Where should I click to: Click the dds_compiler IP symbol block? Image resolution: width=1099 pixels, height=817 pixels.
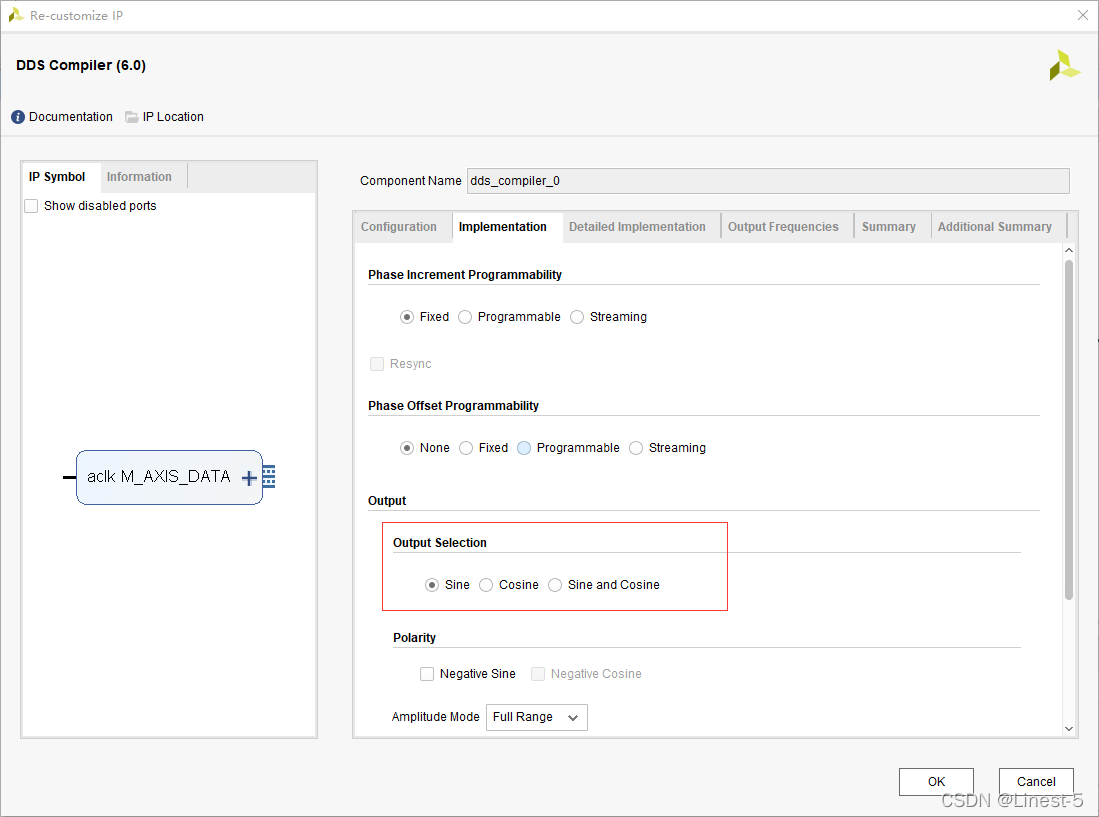pyautogui.click(x=169, y=477)
